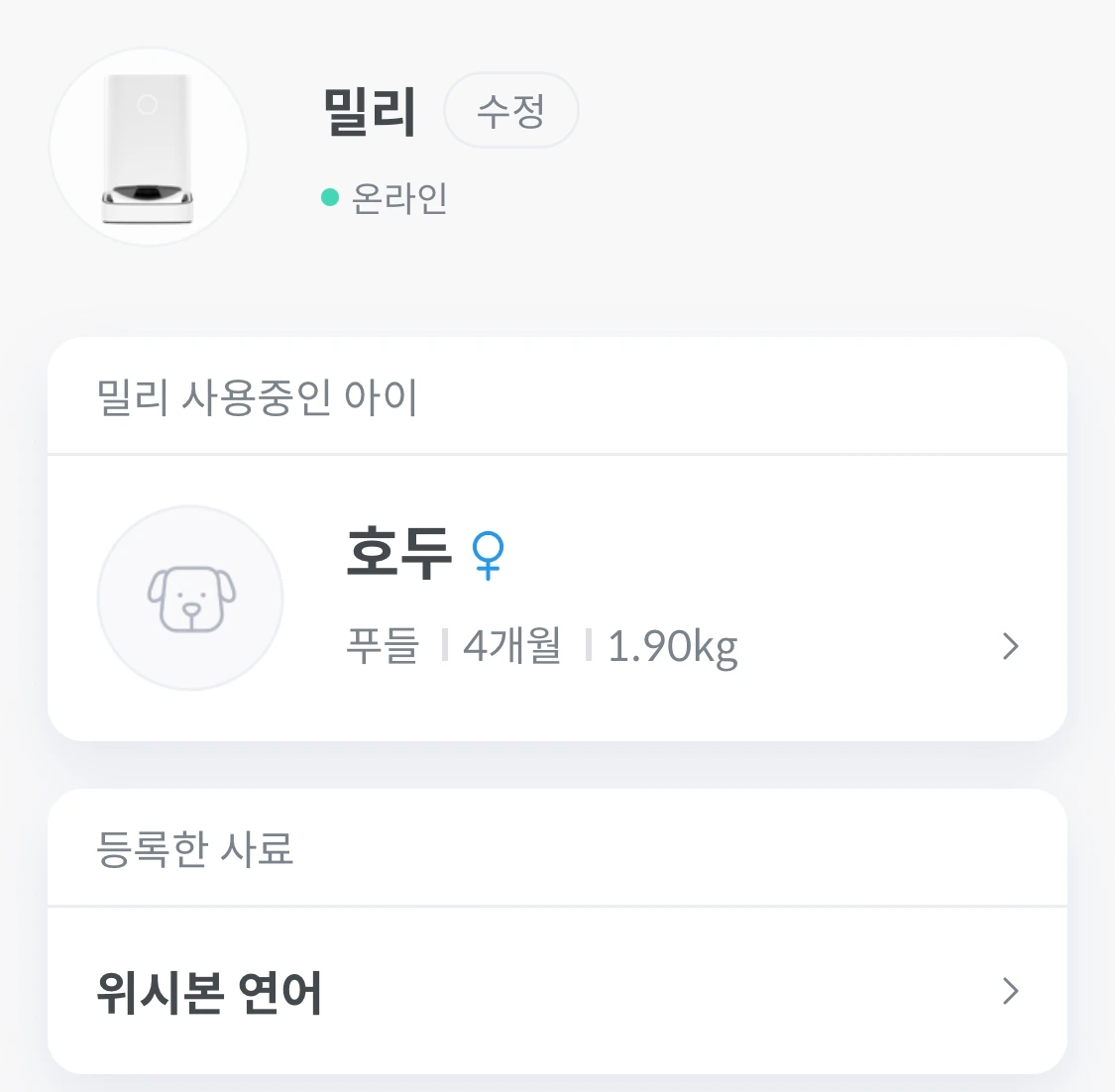Tap the 온라인 status label
The width and height of the screenshot is (1115, 1092).
click(x=399, y=198)
